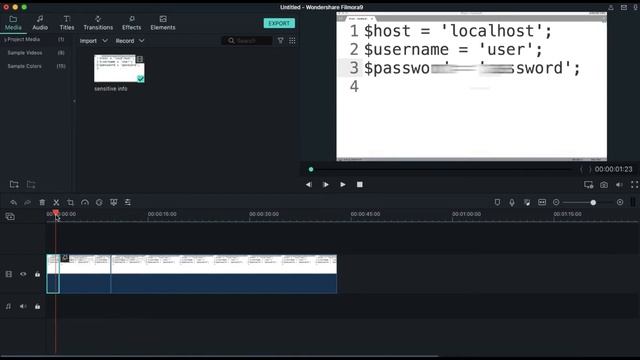This screenshot has width=640, height=360.
Task: Click the Redo icon
Action: (27, 202)
